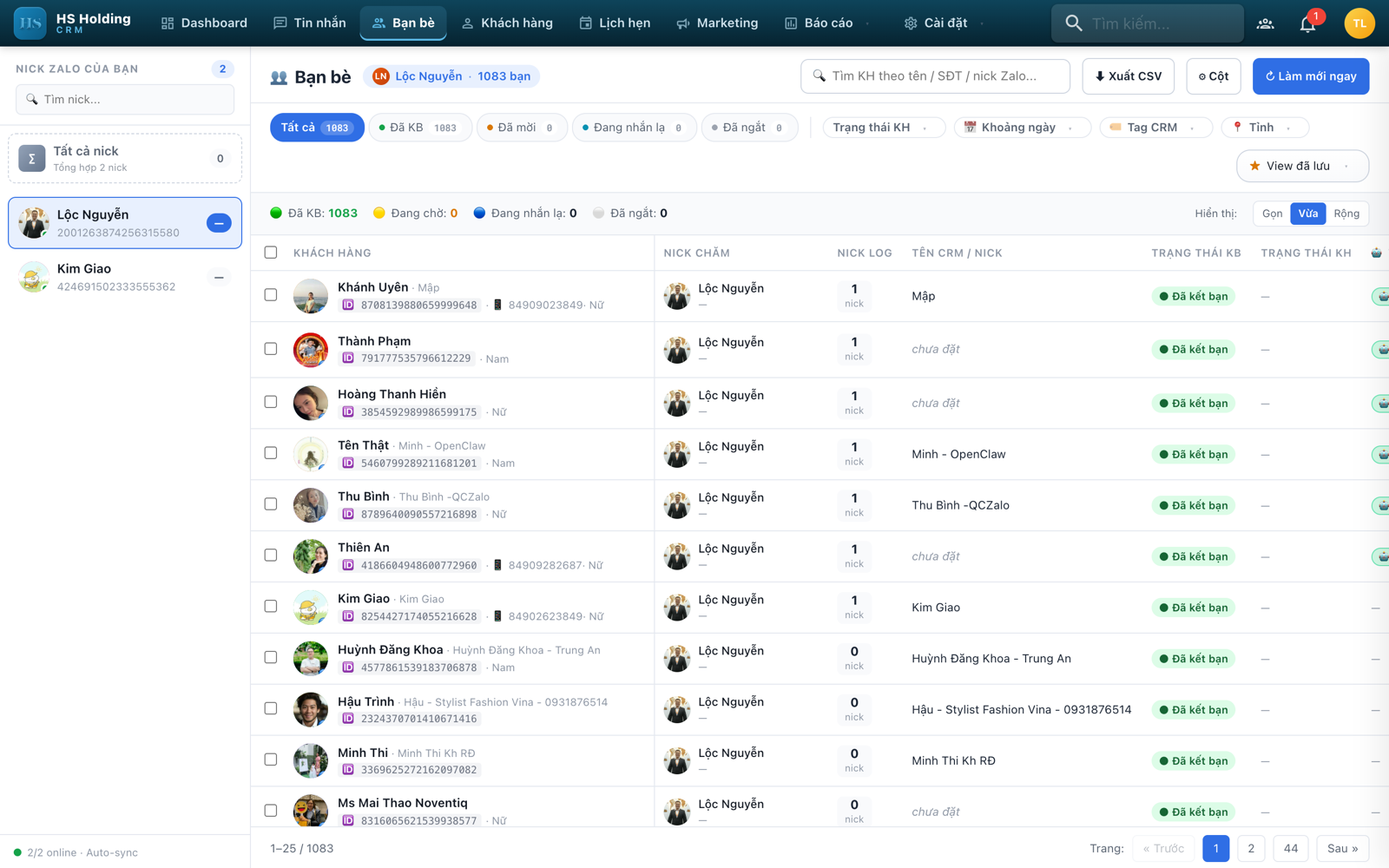Screen dimensions: 1389x868
Task: Check the box for Thu Bình
Action: click(271, 504)
